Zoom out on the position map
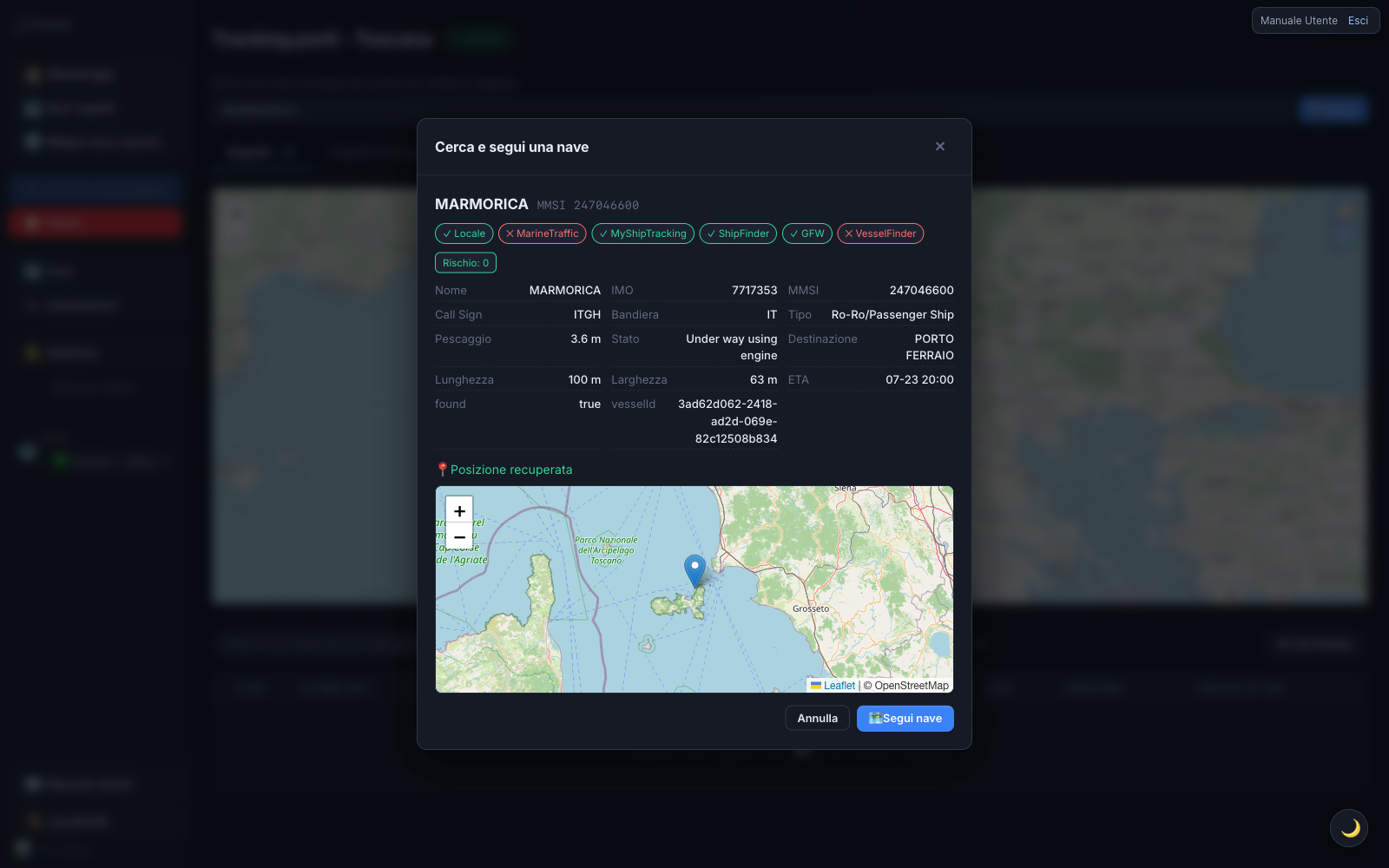This screenshot has height=868, width=1389. coord(459,537)
